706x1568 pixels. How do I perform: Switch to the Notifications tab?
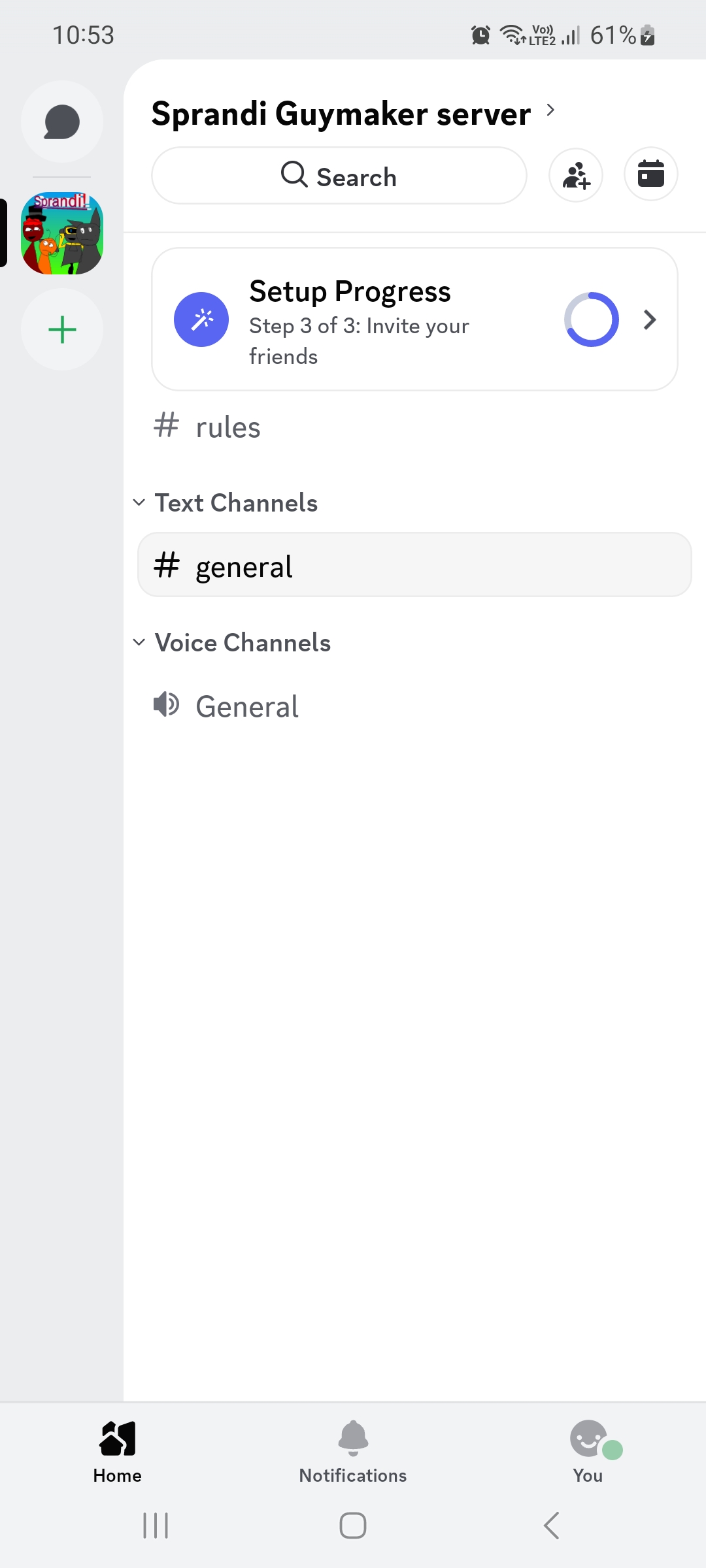pyautogui.click(x=353, y=1449)
